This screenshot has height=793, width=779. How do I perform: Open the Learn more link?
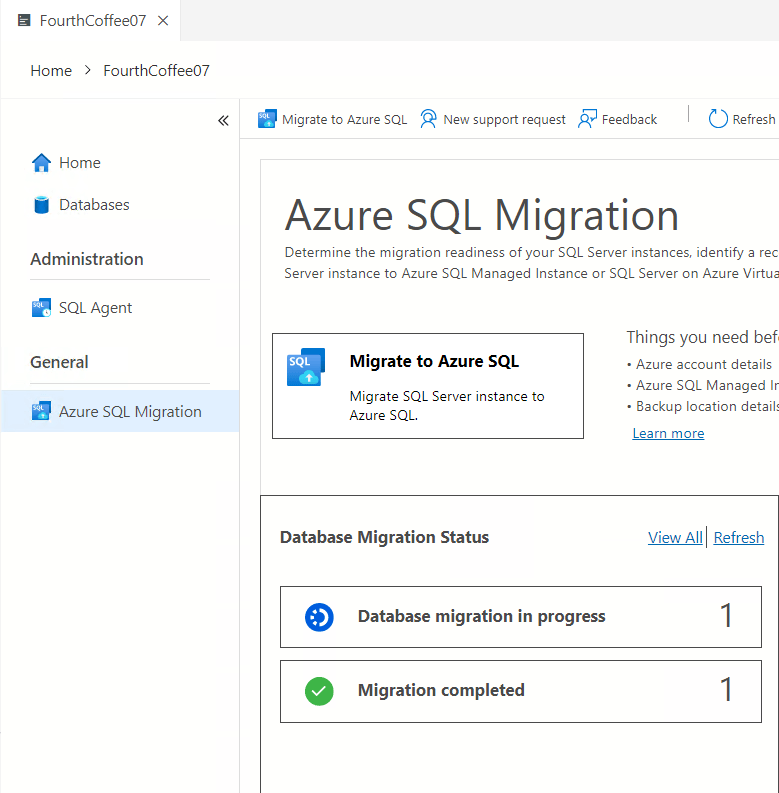coord(668,433)
